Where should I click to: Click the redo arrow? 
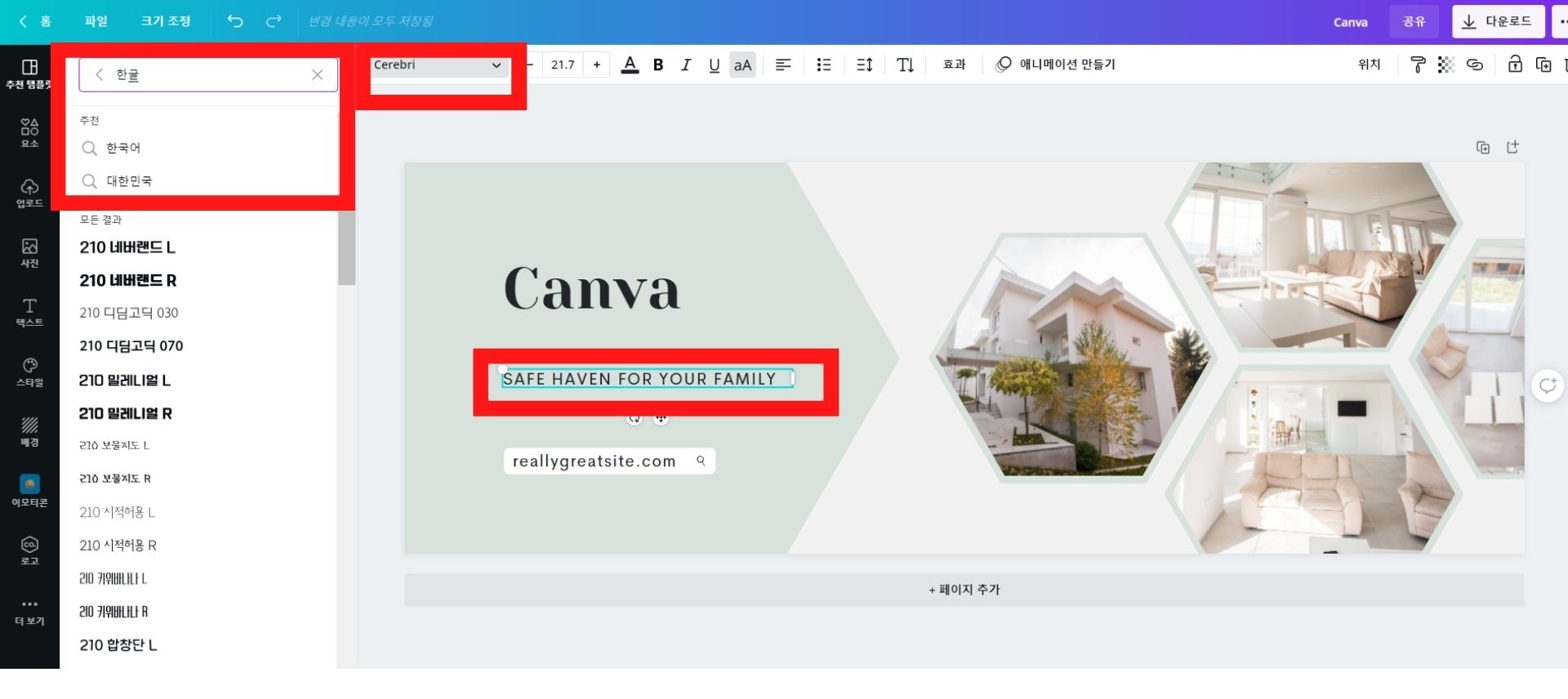coord(274,21)
